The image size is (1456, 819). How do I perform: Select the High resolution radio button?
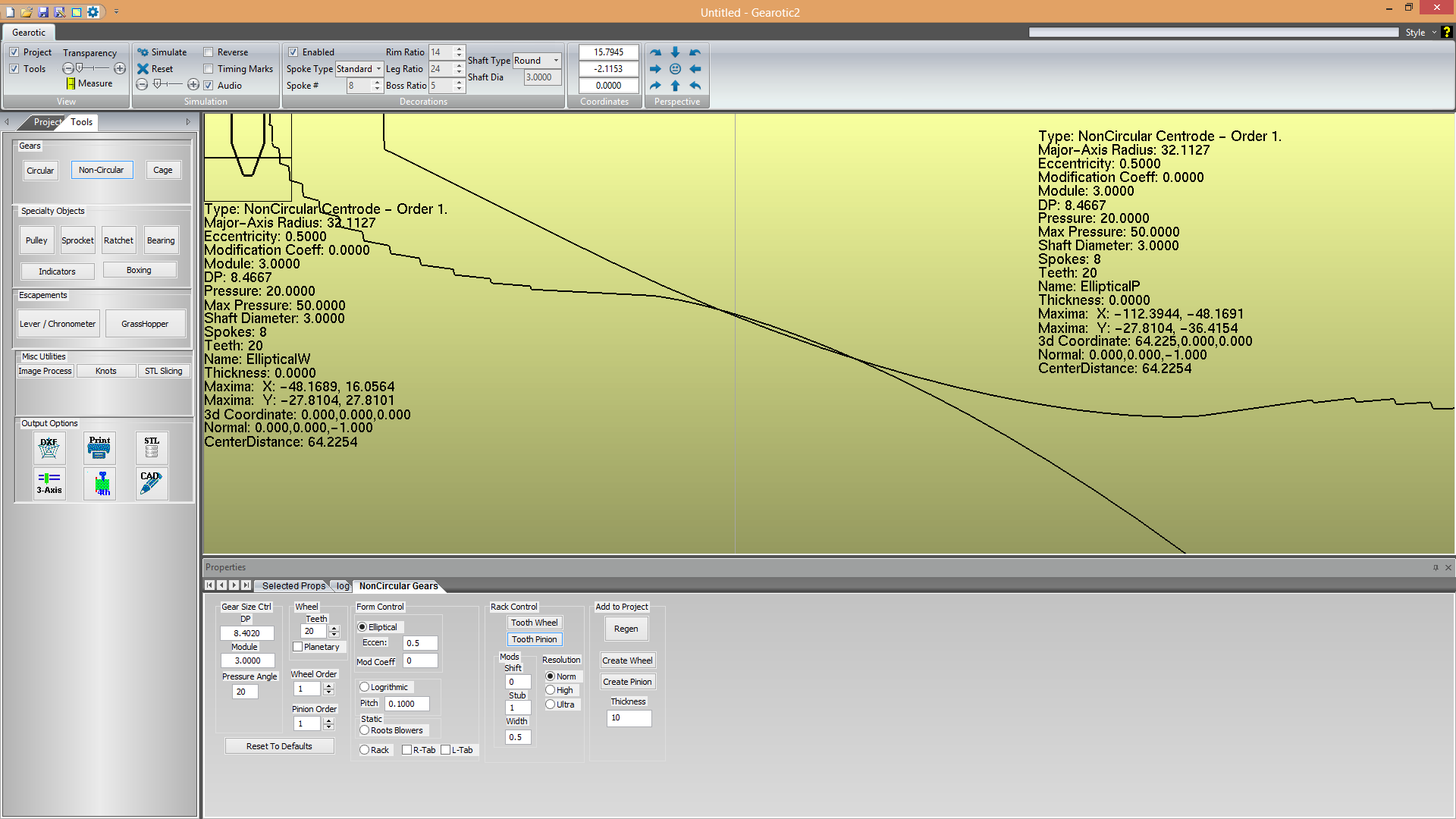click(x=551, y=690)
